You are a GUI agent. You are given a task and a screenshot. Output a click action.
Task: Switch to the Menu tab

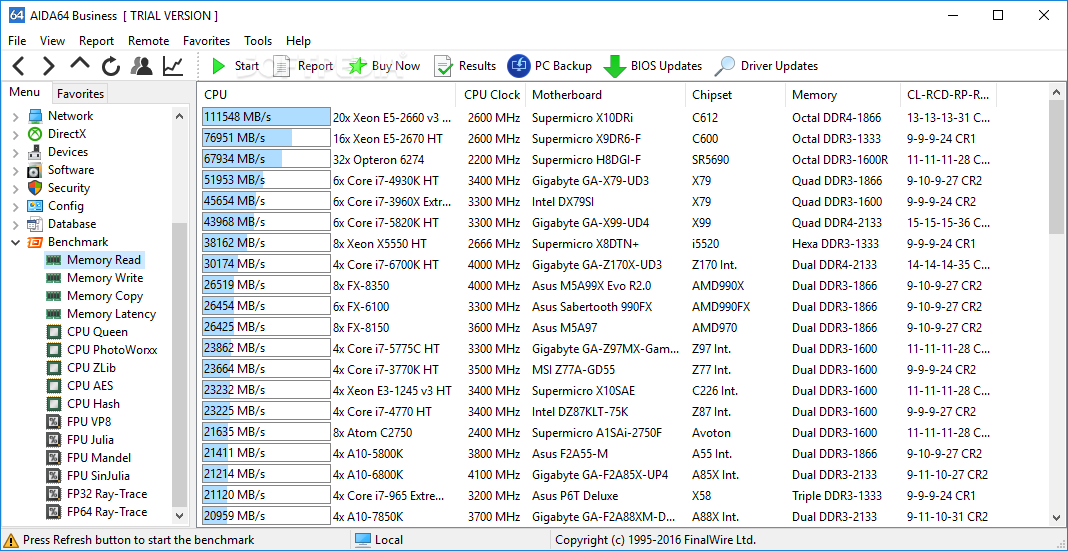(25, 93)
